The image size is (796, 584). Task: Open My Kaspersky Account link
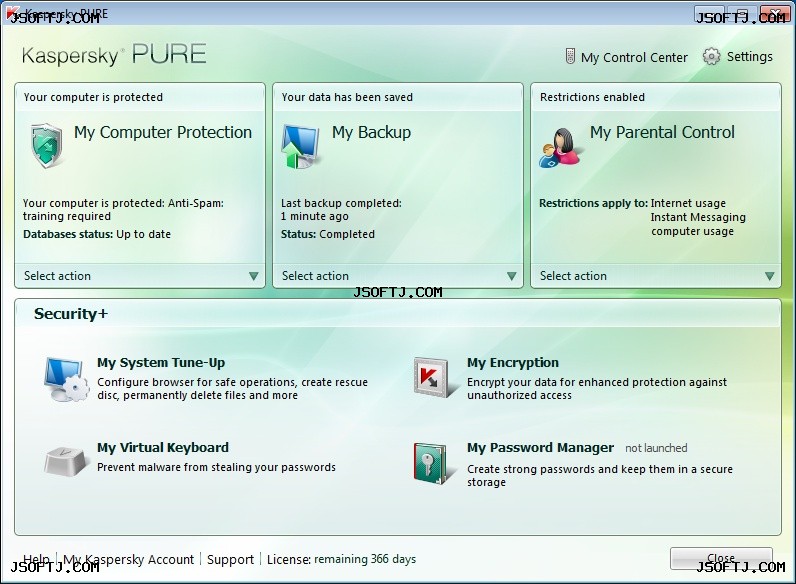point(128,559)
